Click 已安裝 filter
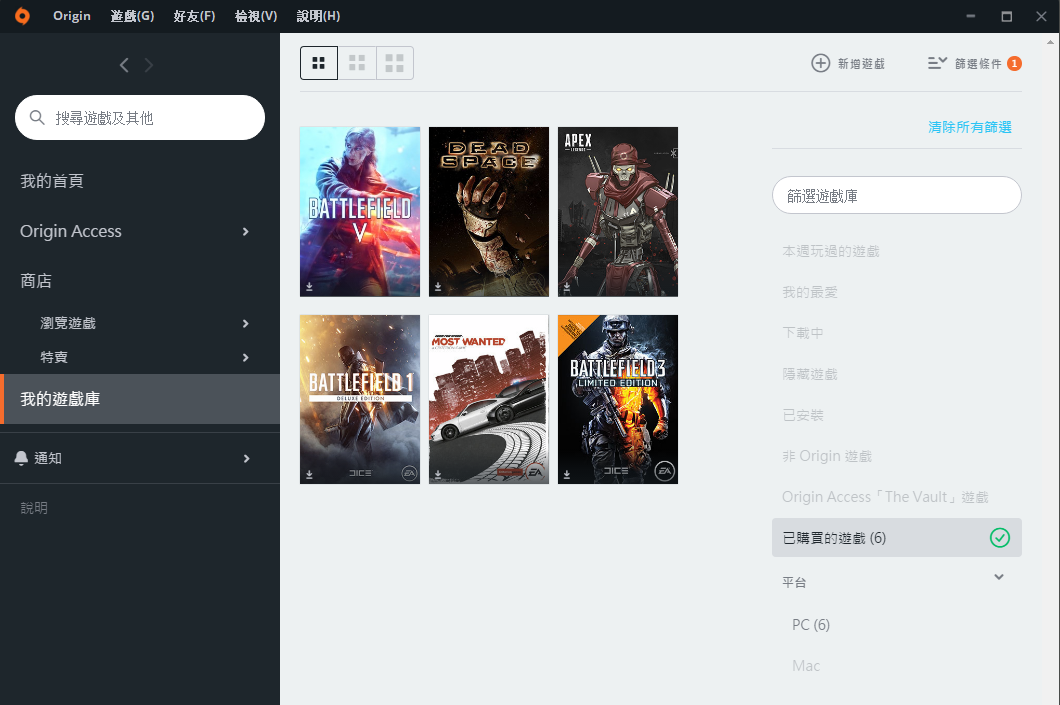The height and width of the screenshot is (705, 1060). 802,415
